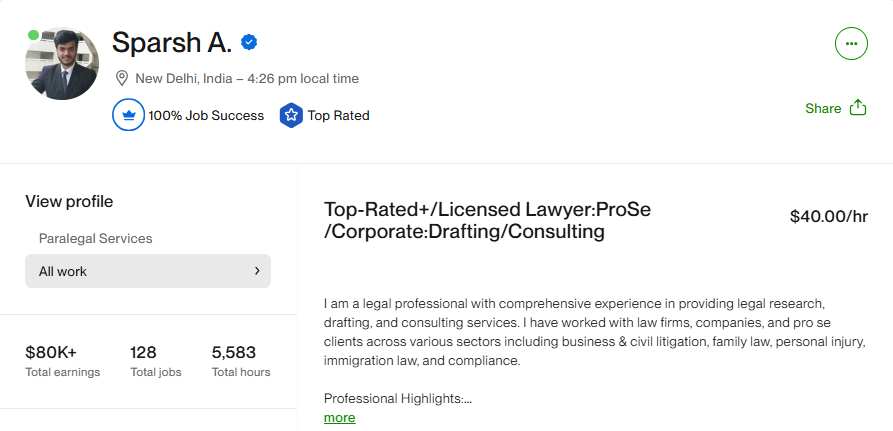The image size is (893, 431).
Task: Select the All work profile view
Action: point(148,270)
